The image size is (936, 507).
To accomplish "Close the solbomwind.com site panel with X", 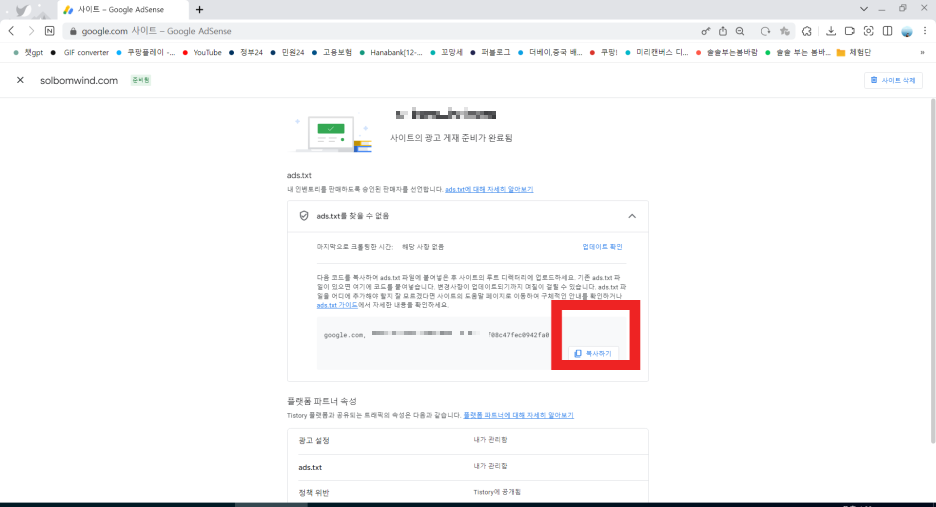I will pos(20,80).
